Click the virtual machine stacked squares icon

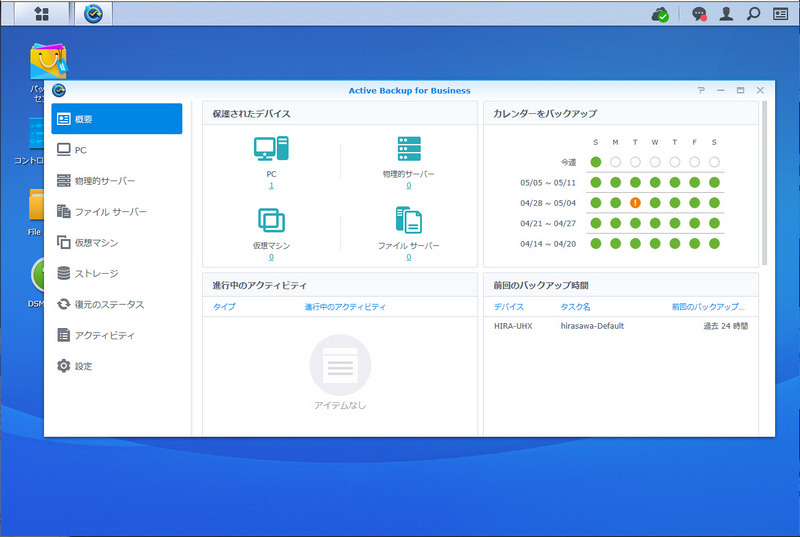point(271,220)
